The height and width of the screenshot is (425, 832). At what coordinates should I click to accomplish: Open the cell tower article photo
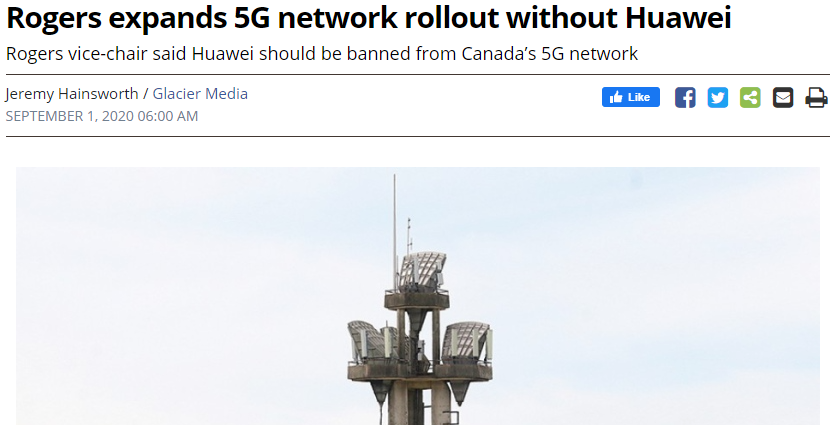(418, 296)
